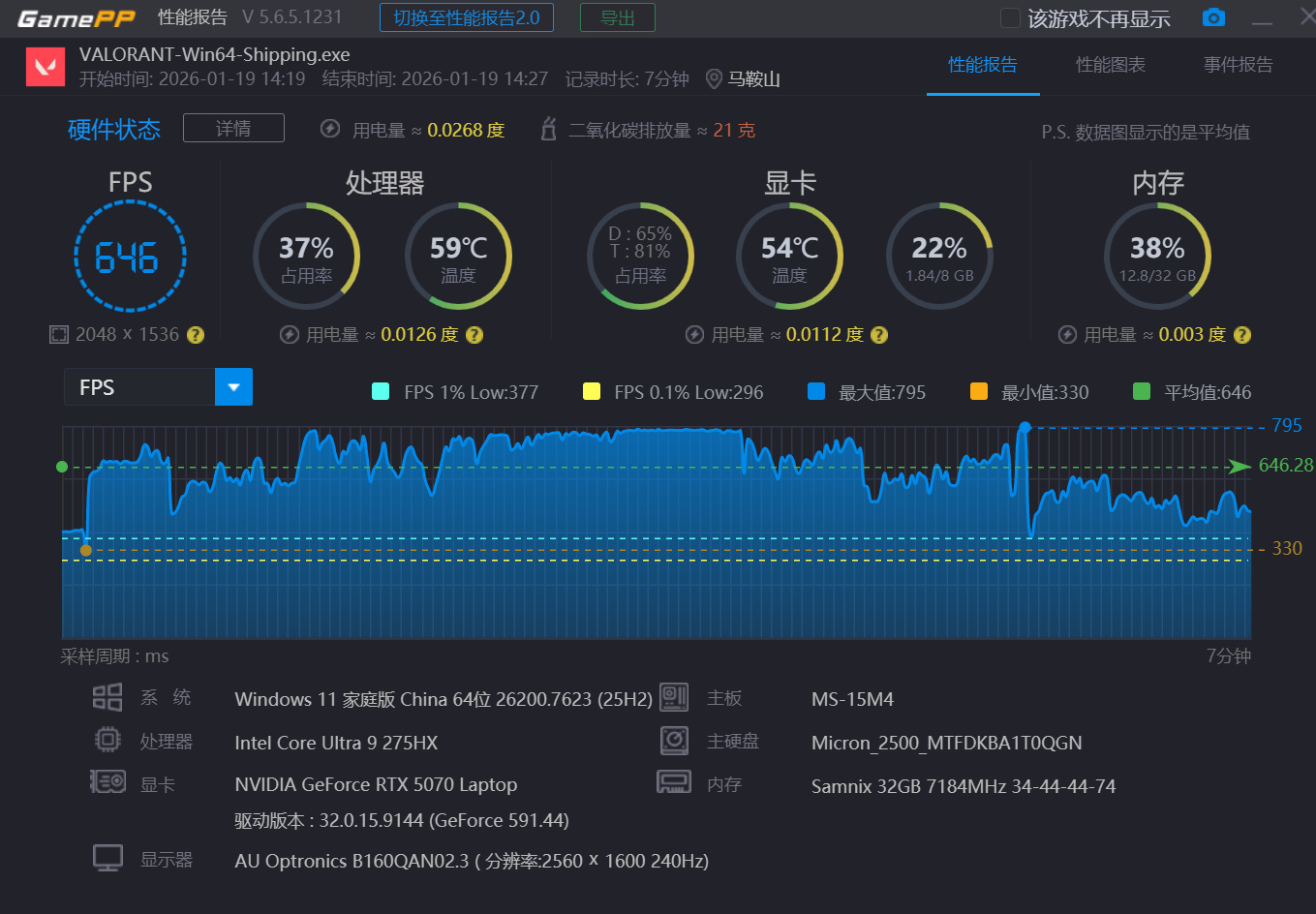The width and height of the screenshot is (1316, 914).
Task: Click the AU Optronics B160QAN02.3 display text
Action: (472, 861)
